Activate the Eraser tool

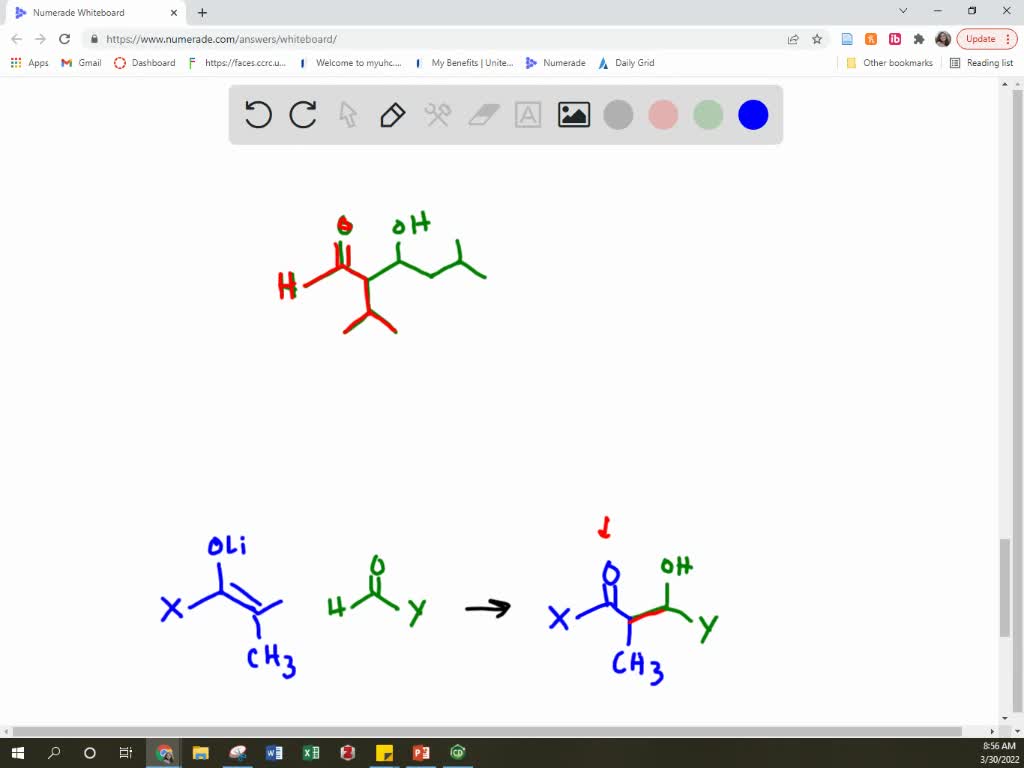pos(482,114)
